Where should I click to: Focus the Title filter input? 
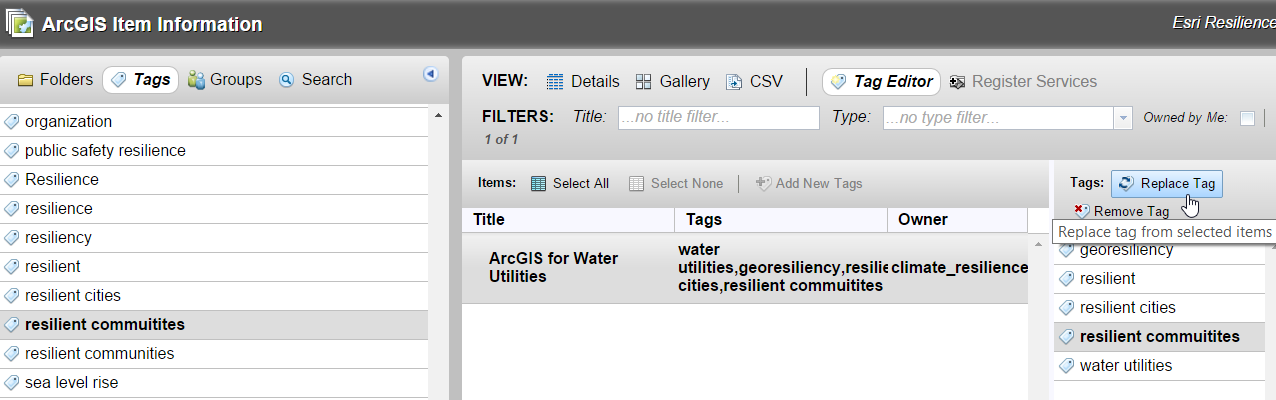tap(718, 118)
